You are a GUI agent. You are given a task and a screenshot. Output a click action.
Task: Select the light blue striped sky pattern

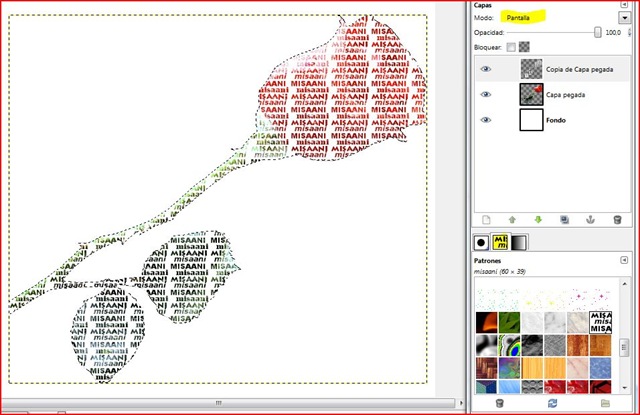click(509, 387)
